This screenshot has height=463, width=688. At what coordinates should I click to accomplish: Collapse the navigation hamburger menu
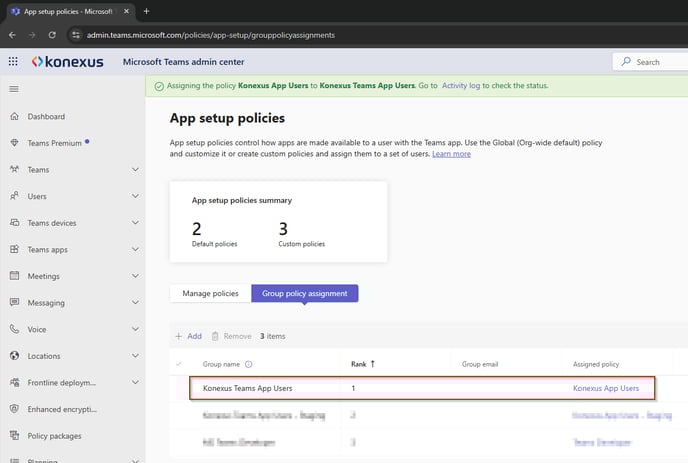[14, 89]
